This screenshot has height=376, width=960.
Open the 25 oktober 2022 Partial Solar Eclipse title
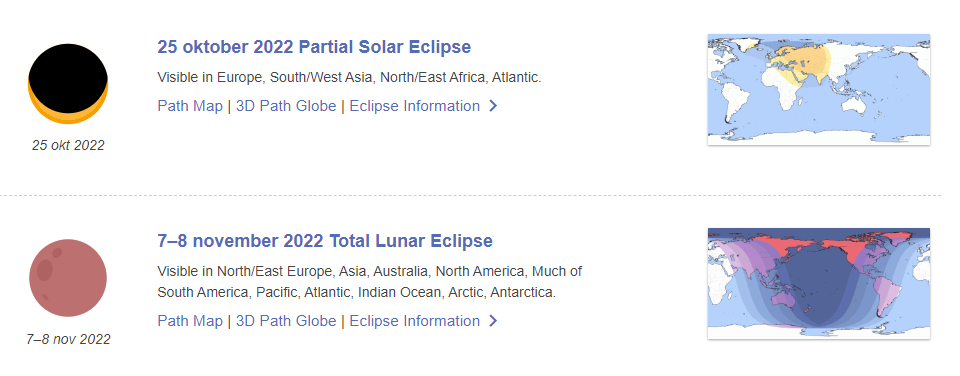[x=314, y=47]
